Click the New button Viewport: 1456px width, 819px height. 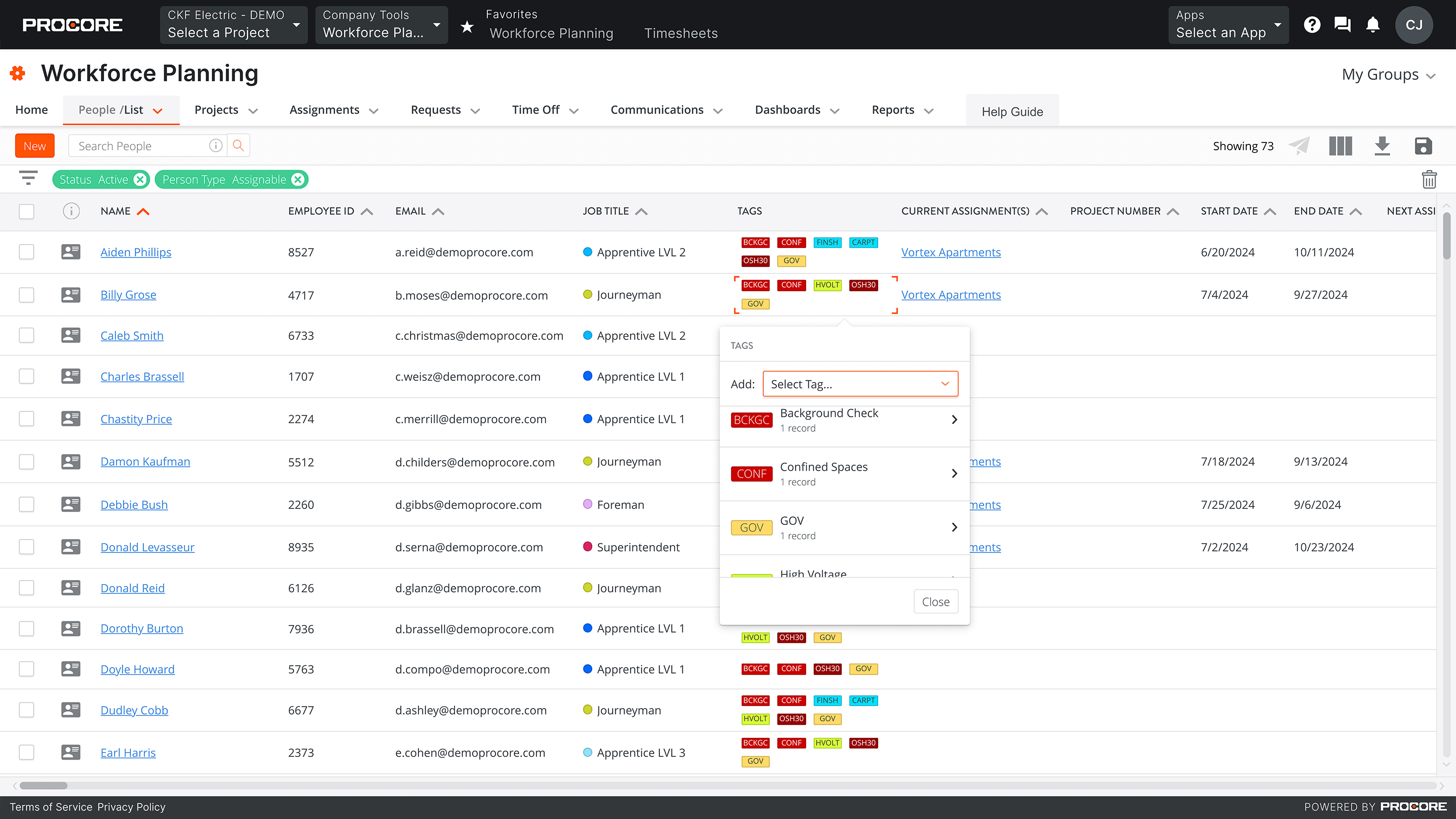point(35,145)
